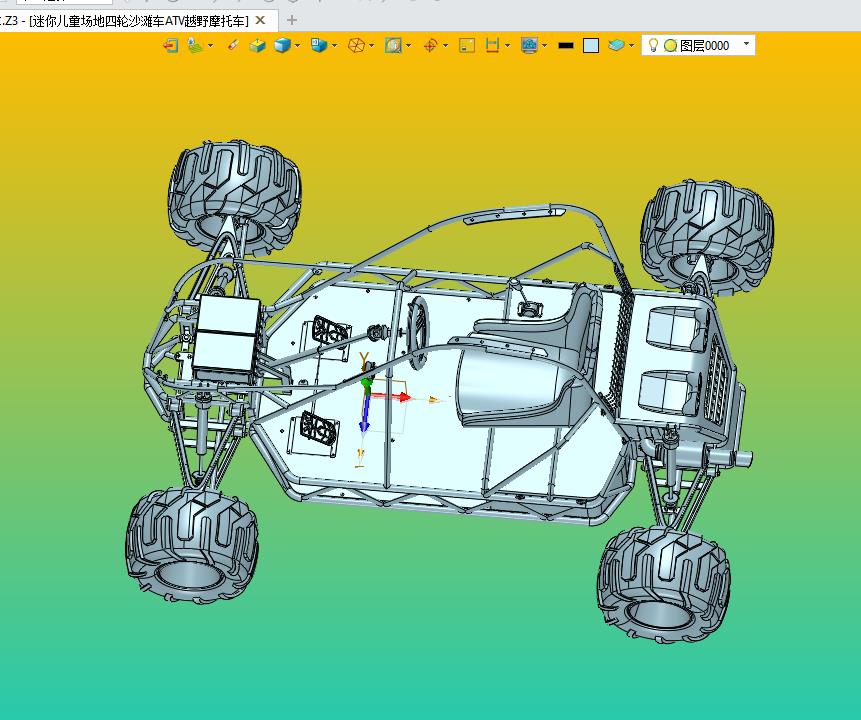Open the view orientation dropdown arrow
The height and width of the screenshot is (720, 861).
(x=335, y=46)
